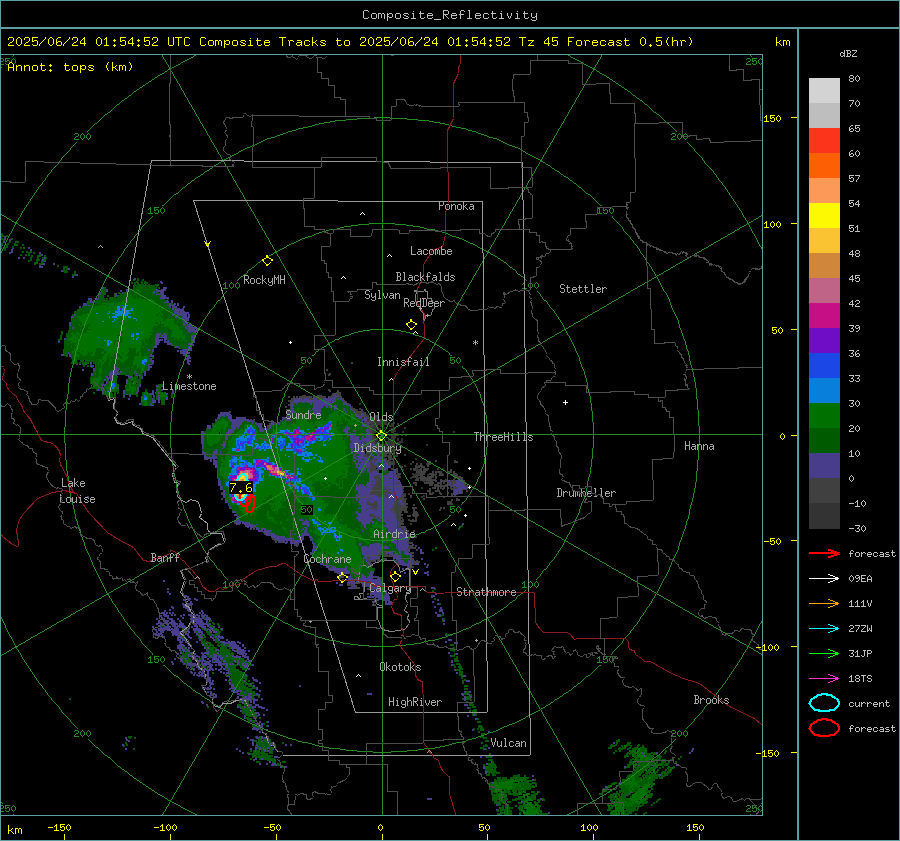Click the red swatch between 65 and 60 dBZ

(x=824, y=141)
